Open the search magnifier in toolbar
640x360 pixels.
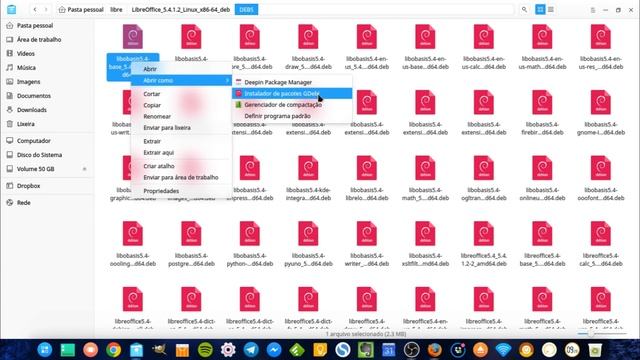(x=524, y=9)
